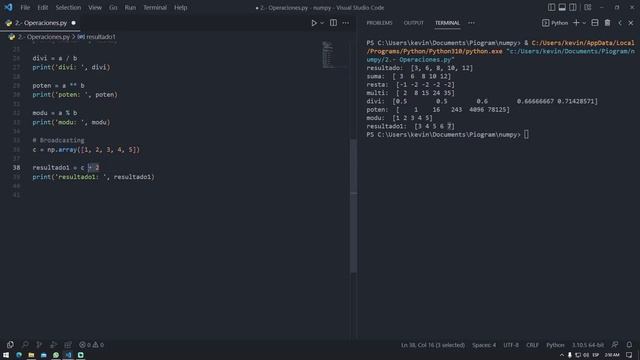The height and width of the screenshot is (360, 640).
Task: Click unsaved dot on Operaciones.py tab
Action: (x=73, y=23)
